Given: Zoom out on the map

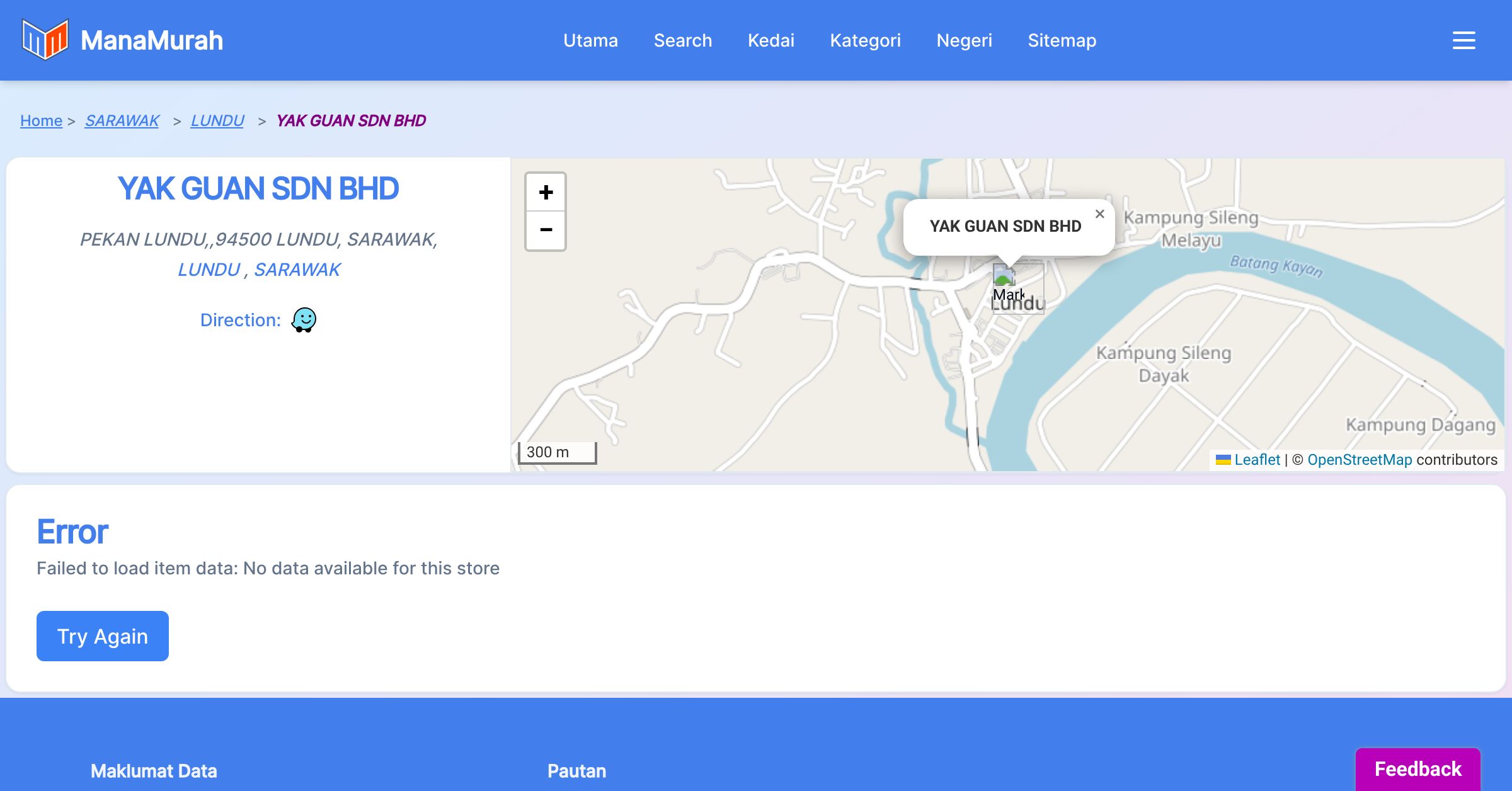Looking at the screenshot, I should (546, 230).
